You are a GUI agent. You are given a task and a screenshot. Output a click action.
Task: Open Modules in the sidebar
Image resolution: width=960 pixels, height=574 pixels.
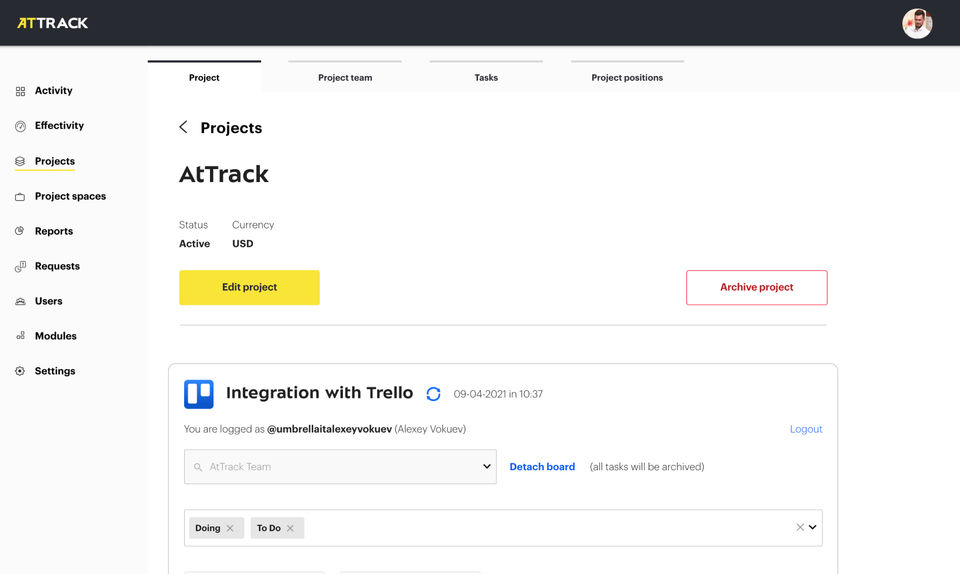pos(56,336)
